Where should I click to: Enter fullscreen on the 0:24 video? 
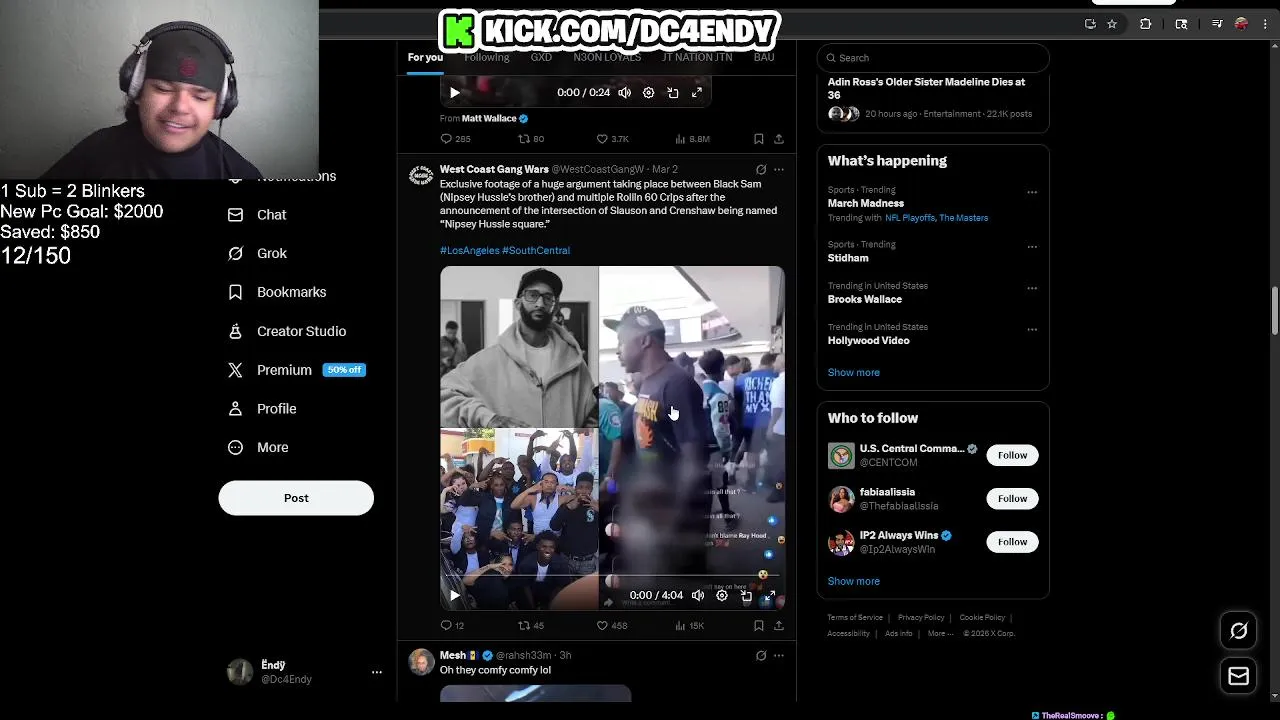pyautogui.click(x=697, y=93)
